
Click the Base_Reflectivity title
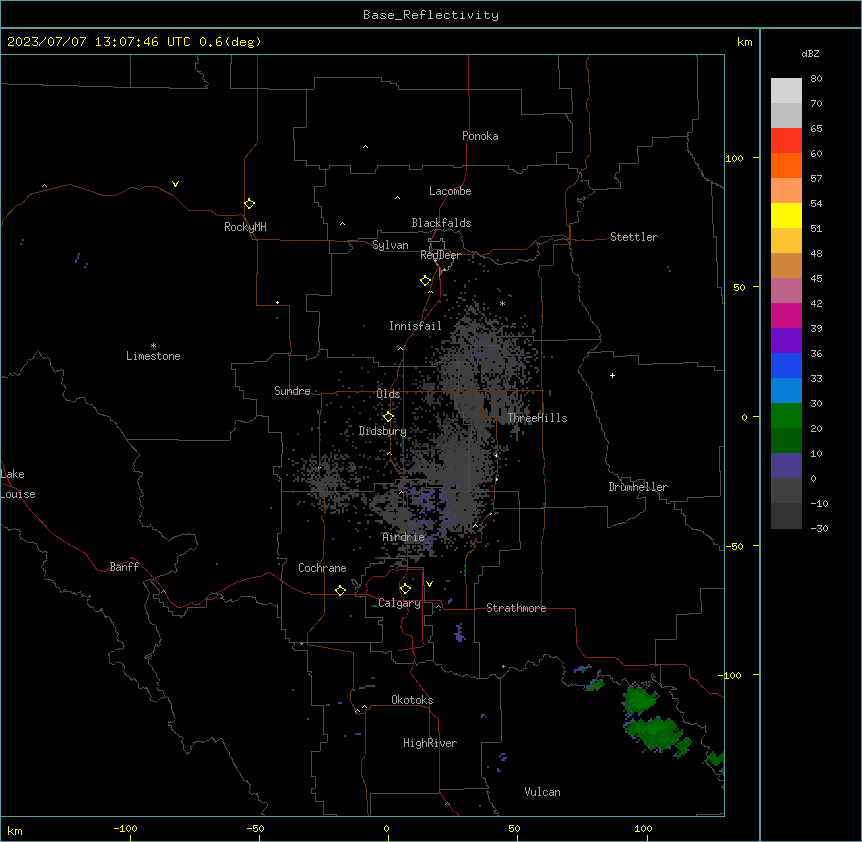pos(431,15)
